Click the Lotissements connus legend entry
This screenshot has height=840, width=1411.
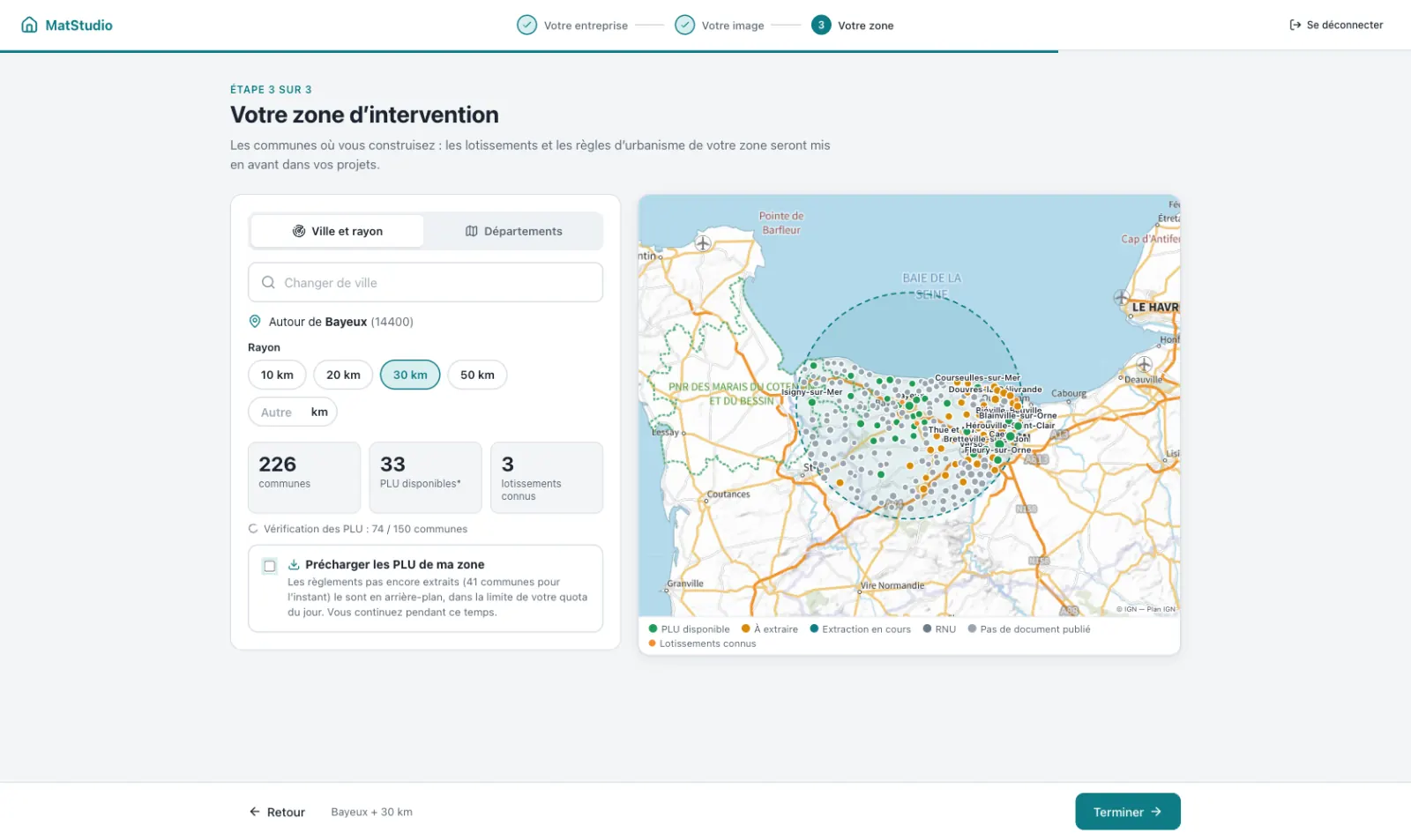point(702,643)
